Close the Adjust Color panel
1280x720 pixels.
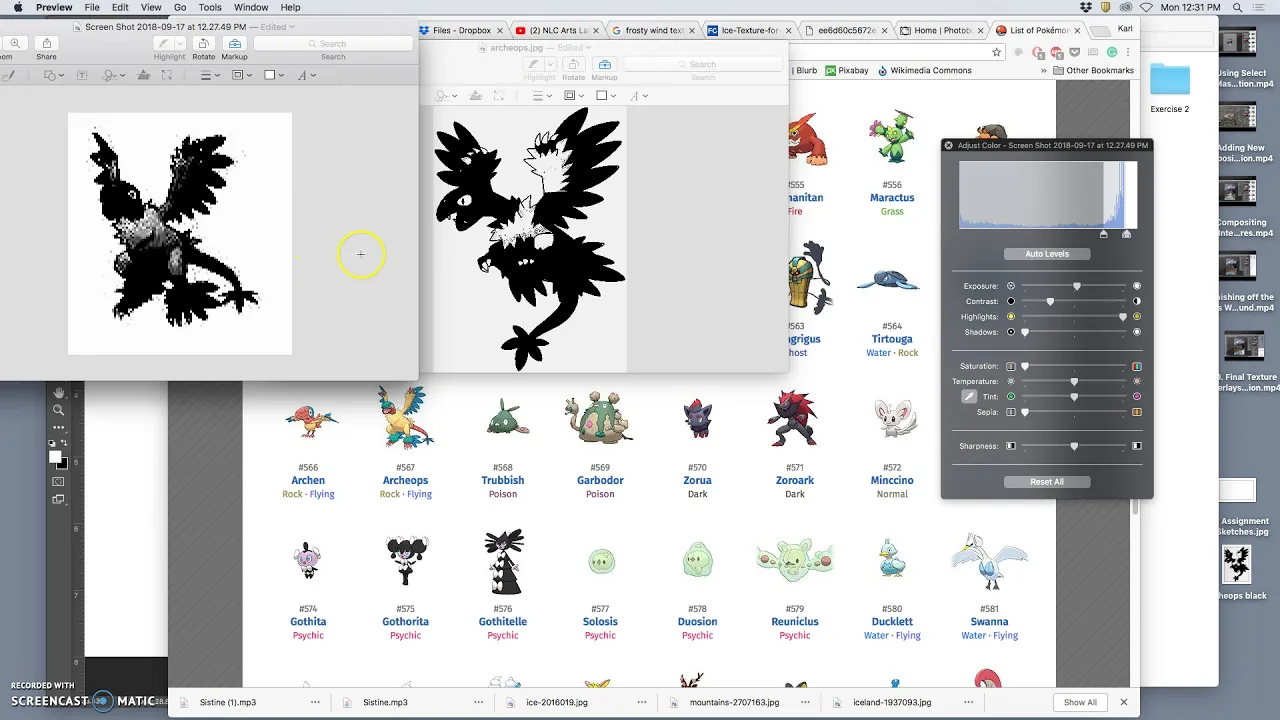949,145
